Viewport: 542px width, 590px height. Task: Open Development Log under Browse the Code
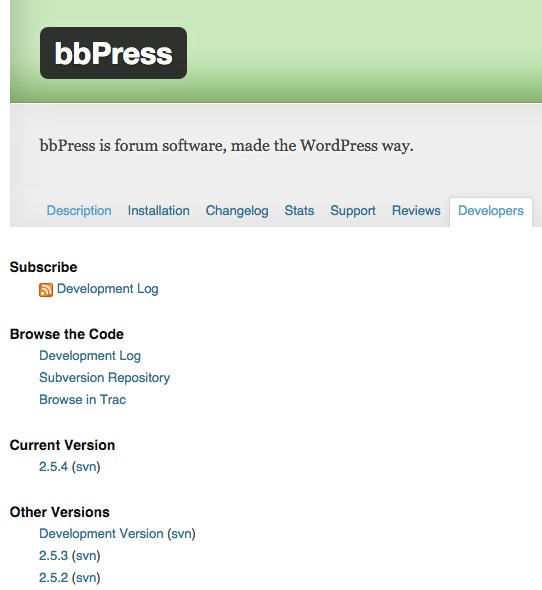coord(90,356)
